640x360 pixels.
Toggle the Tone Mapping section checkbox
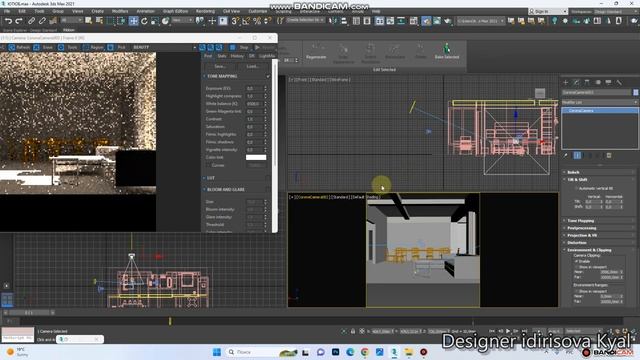point(268,76)
